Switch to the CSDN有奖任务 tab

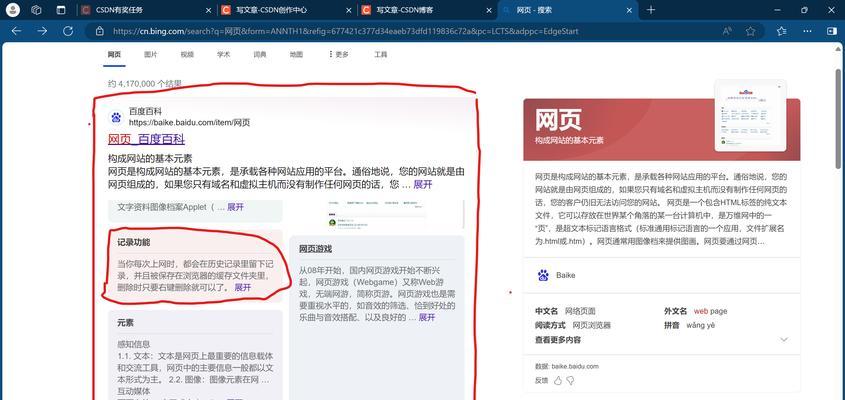pyautogui.click(x=146, y=10)
